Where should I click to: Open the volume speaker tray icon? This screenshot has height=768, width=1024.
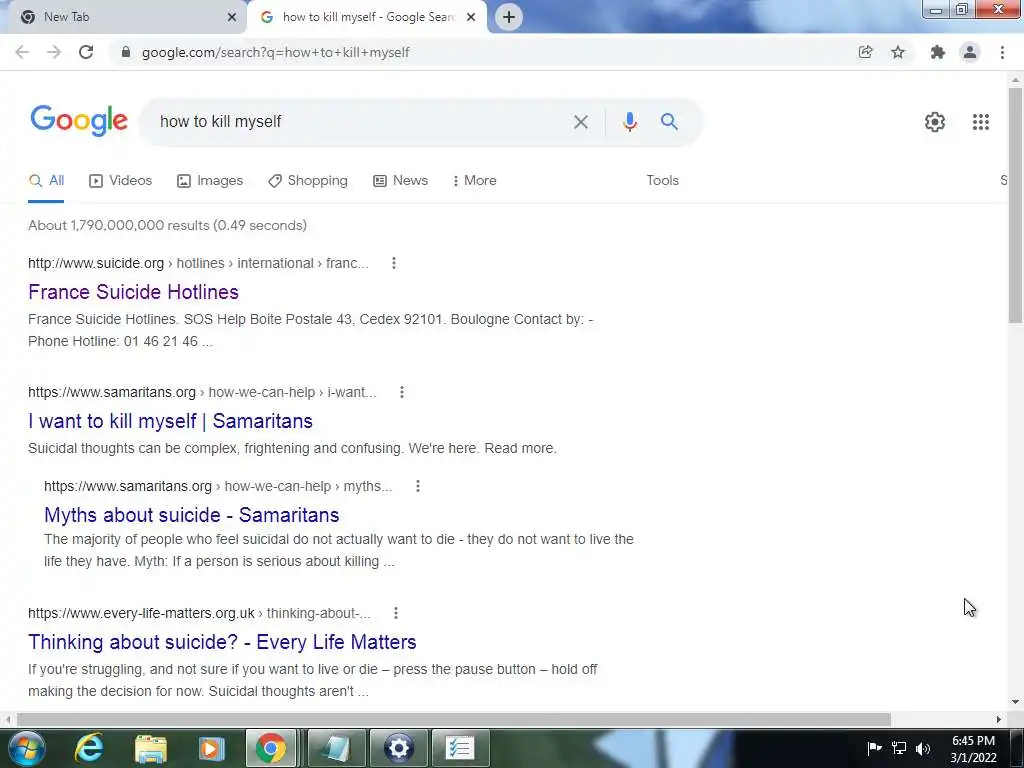[x=923, y=748]
